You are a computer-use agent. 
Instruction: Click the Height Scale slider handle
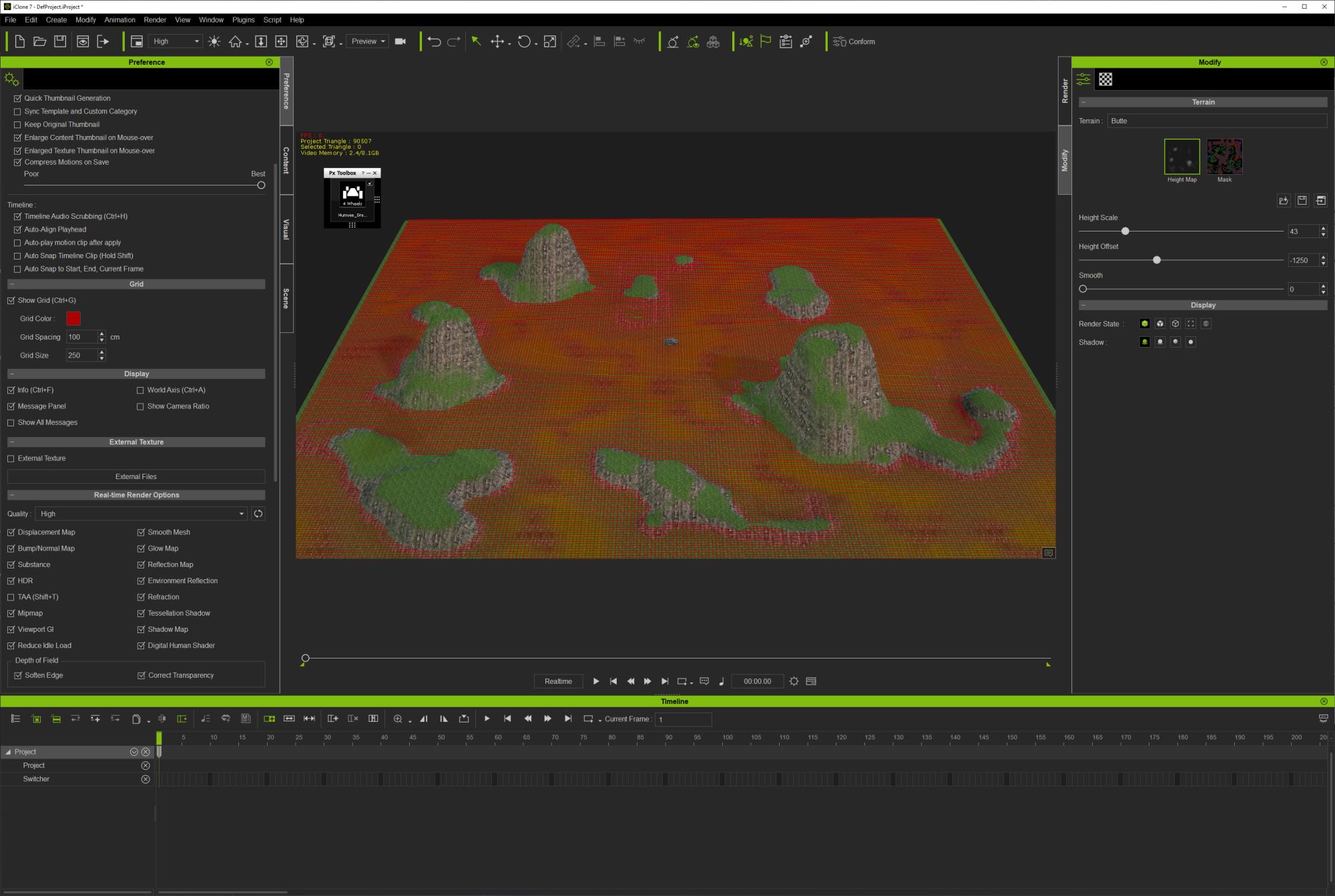tap(1125, 231)
